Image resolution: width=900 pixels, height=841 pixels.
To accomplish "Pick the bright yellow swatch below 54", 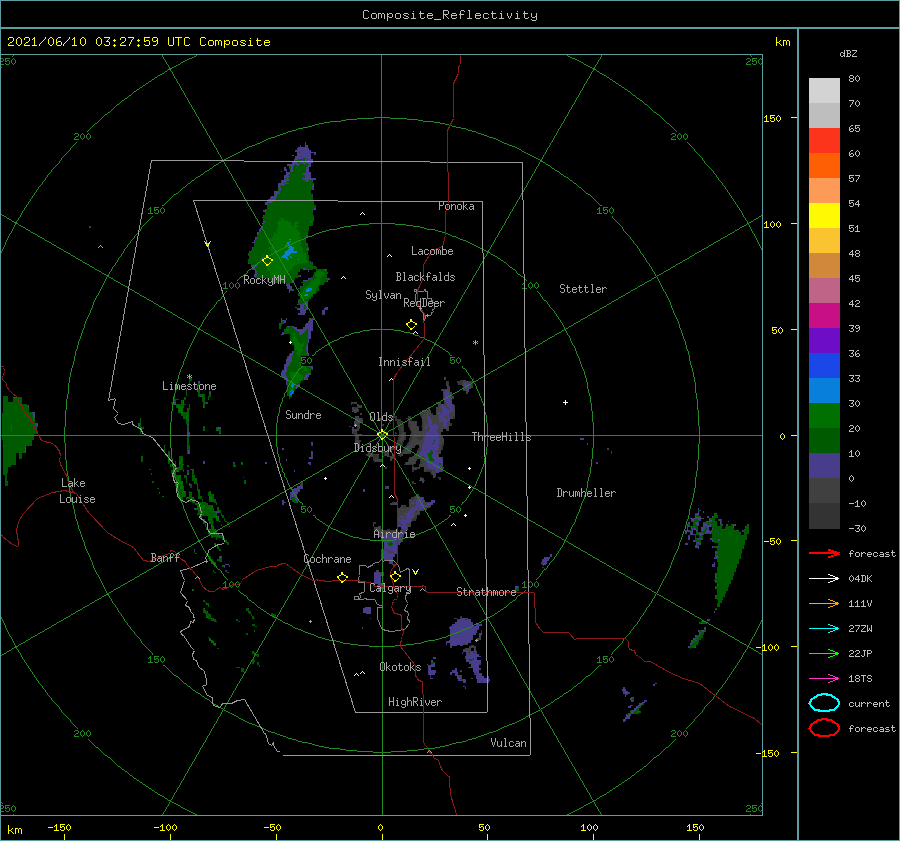I will click(x=824, y=215).
